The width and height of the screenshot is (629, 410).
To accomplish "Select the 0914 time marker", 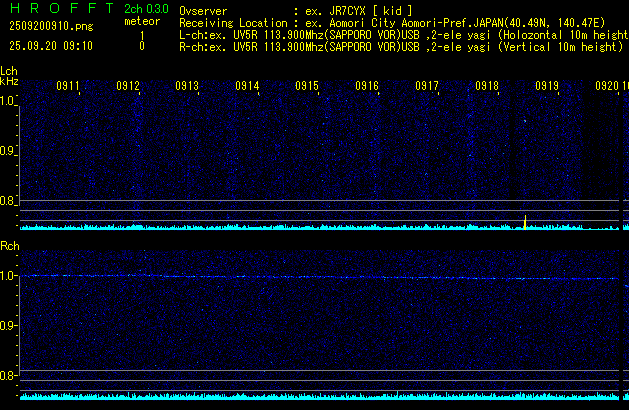I will 247,86.
